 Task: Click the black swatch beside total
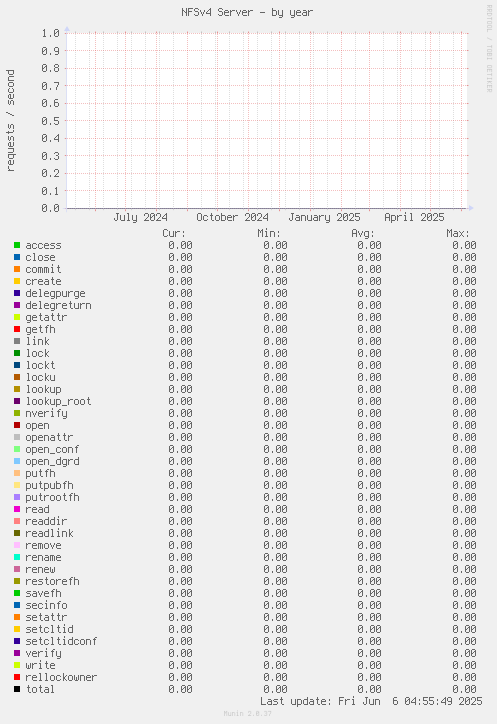click(17, 689)
